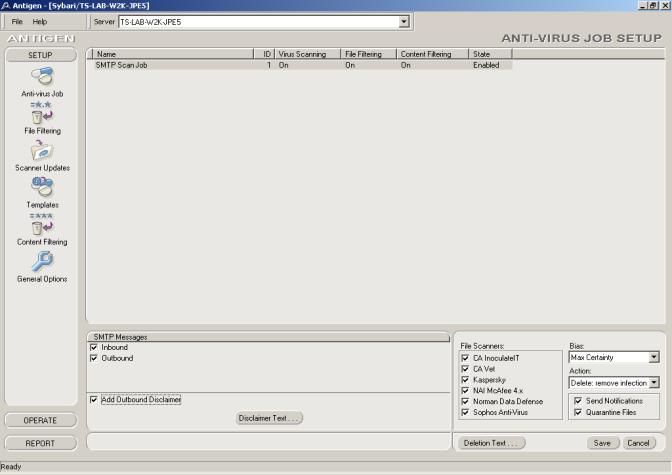Toggle Add Outbound Disclaimer checkbox
Viewport: 672px width, 475px height.
pyautogui.click(x=94, y=400)
